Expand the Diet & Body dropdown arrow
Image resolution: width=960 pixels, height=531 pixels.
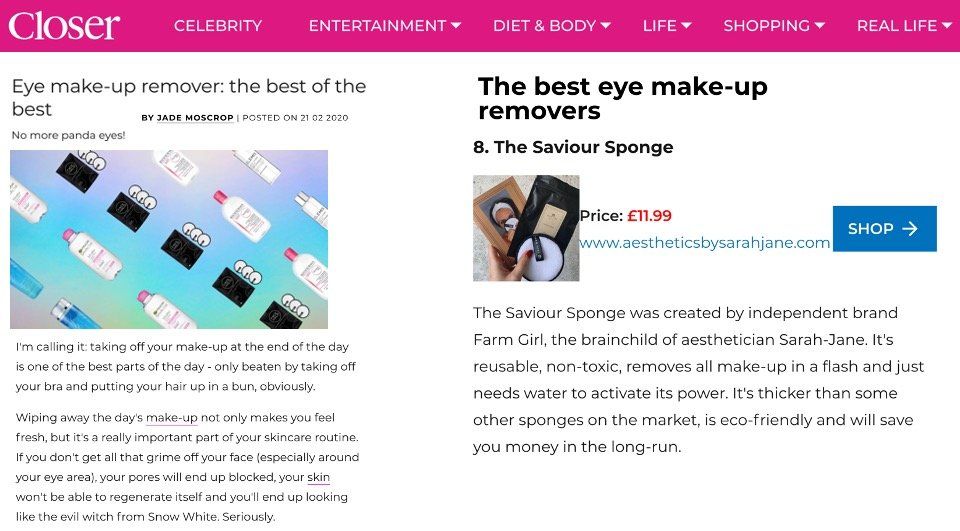[606, 26]
